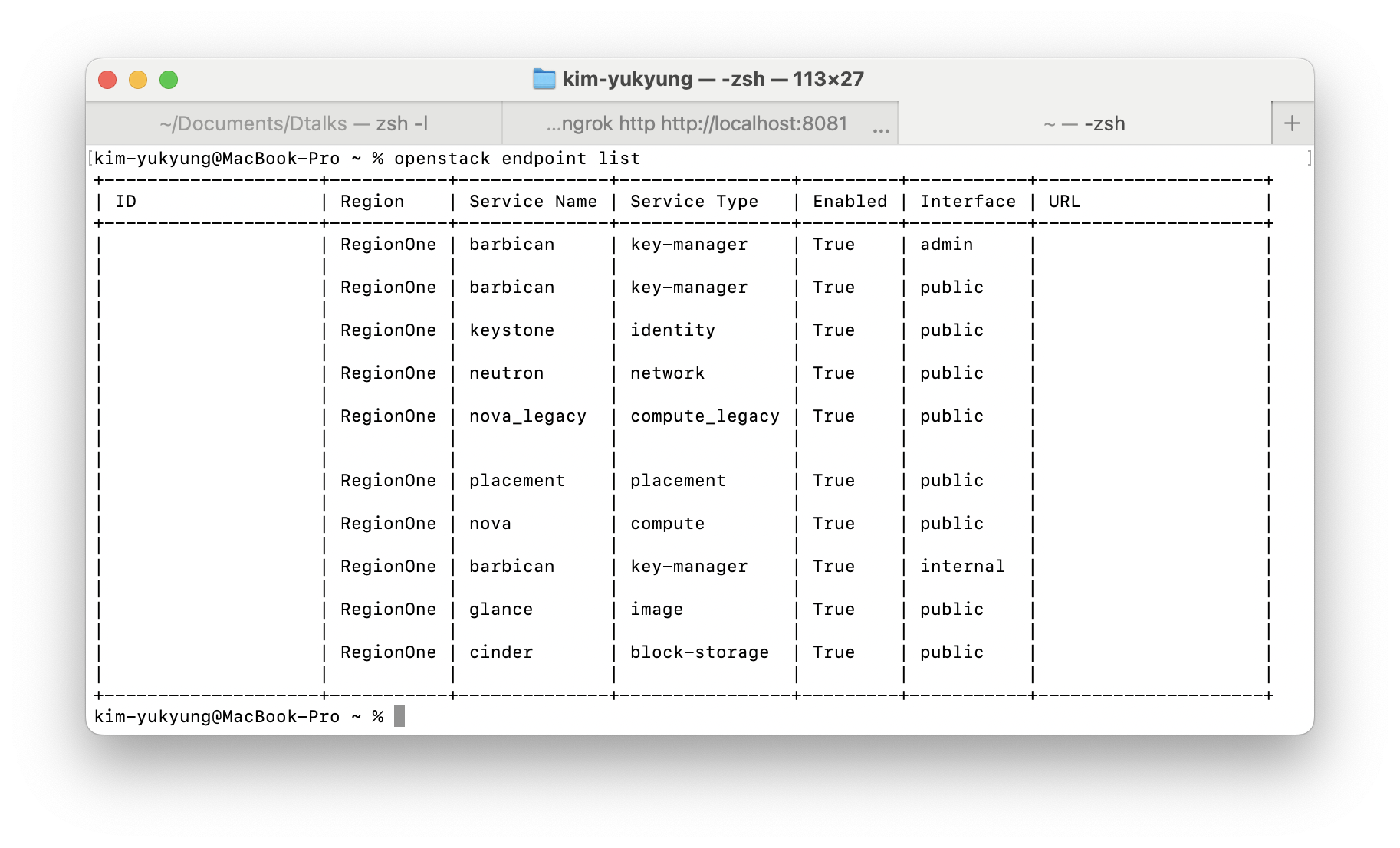Click 'placement' in Service Name column
Viewport: 1400px width, 848px height.
point(517,481)
